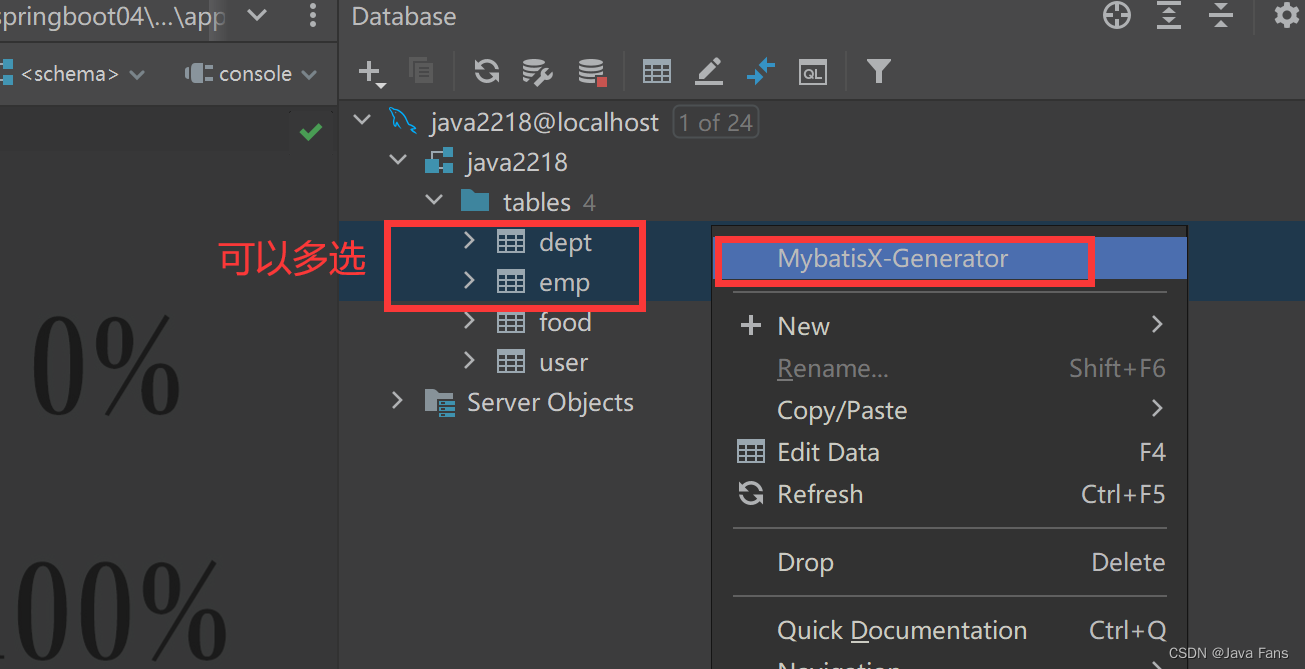Click the crosshair locate icon in Database header

tap(1117, 16)
